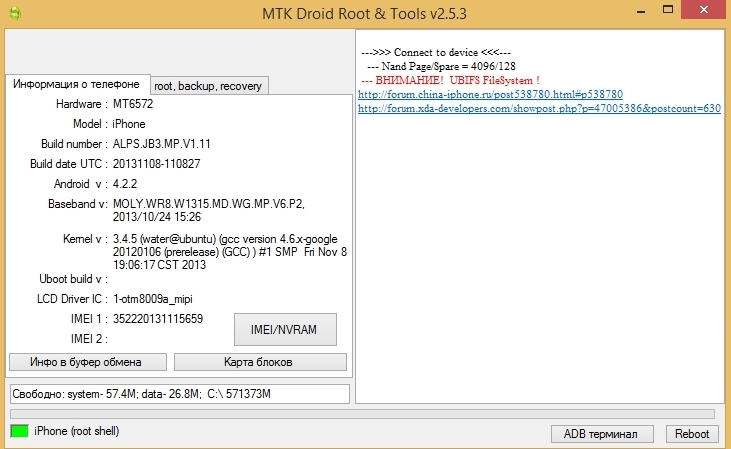This screenshot has width=731, height=449.
Task: Click the green device connection indicator
Action: tap(19, 431)
